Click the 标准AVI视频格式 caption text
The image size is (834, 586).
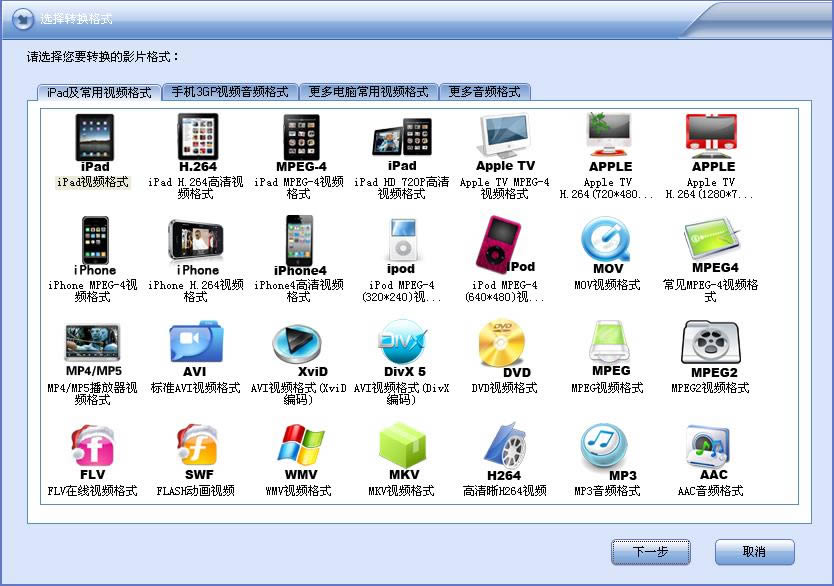pyautogui.click(x=196, y=388)
